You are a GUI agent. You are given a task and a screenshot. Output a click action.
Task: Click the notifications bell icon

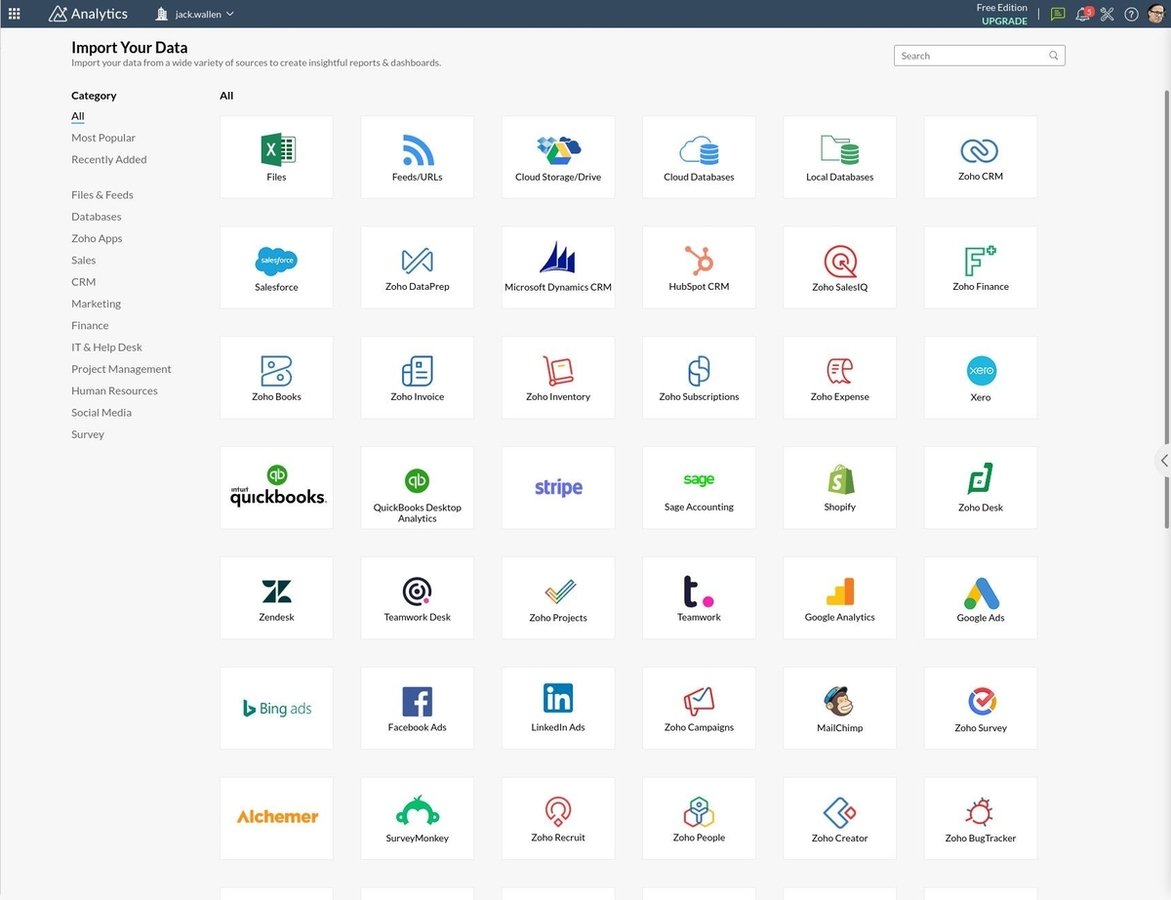[x=1082, y=14]
